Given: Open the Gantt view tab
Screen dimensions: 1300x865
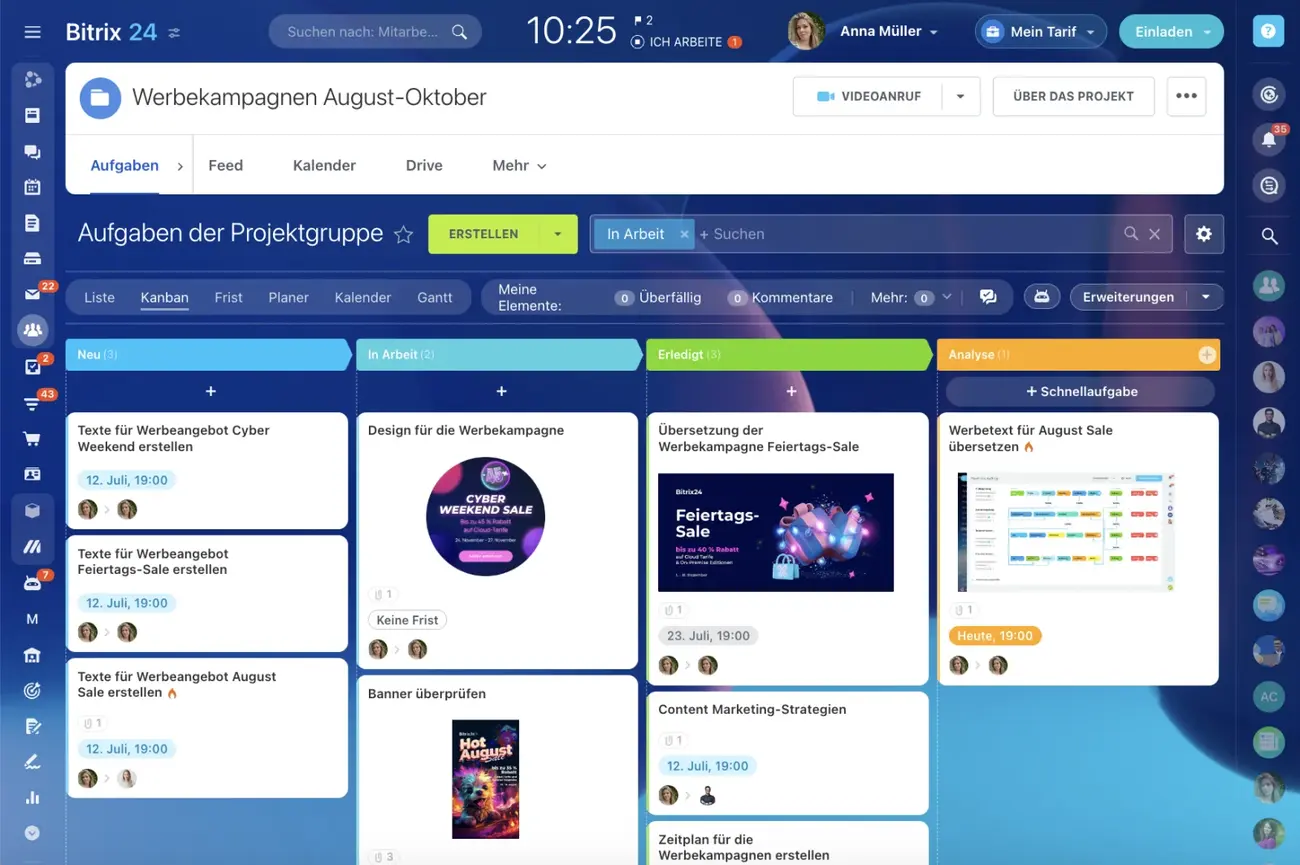Looking at the screenshot, I should tap(434, 297).
